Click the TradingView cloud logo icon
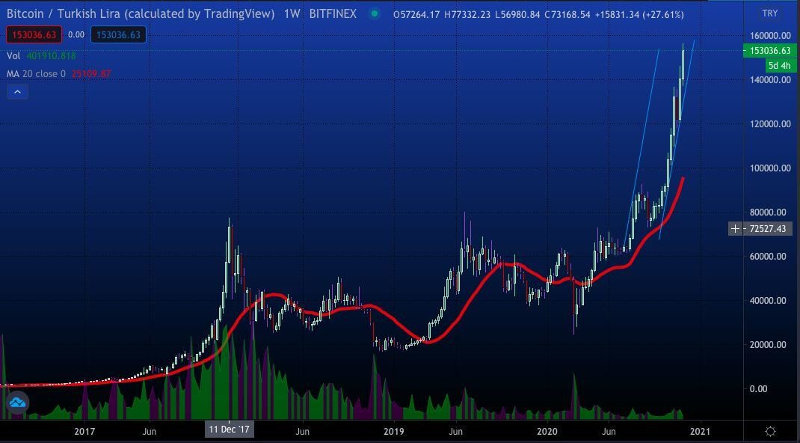Image resolution: width=800 pixels, height=443 pixels. pyautogui.click(x=17, y=403)
